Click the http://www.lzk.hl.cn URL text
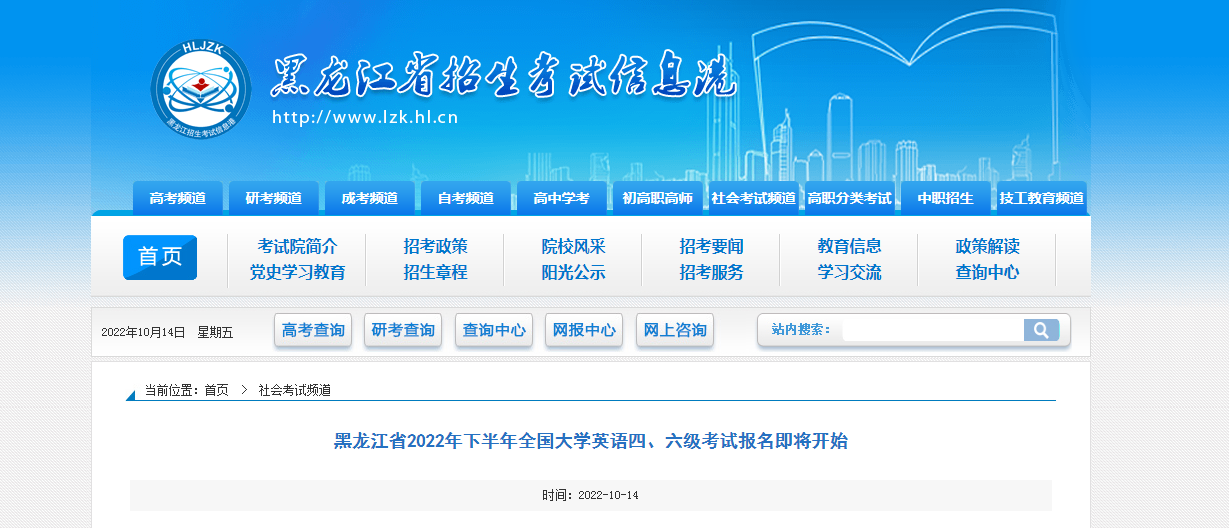Viewport: 1229px width, 528px height. [x=365, y=118]
